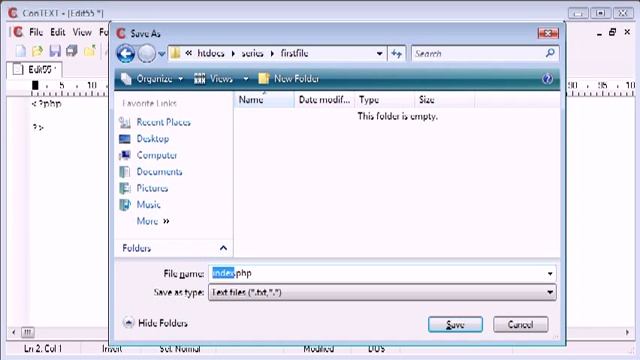
Task: Create a New Folder
Action: [289, 79]
